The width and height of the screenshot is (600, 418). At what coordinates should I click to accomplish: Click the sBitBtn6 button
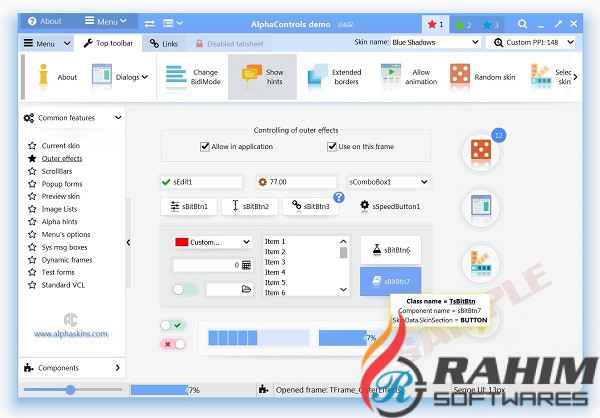391,250
